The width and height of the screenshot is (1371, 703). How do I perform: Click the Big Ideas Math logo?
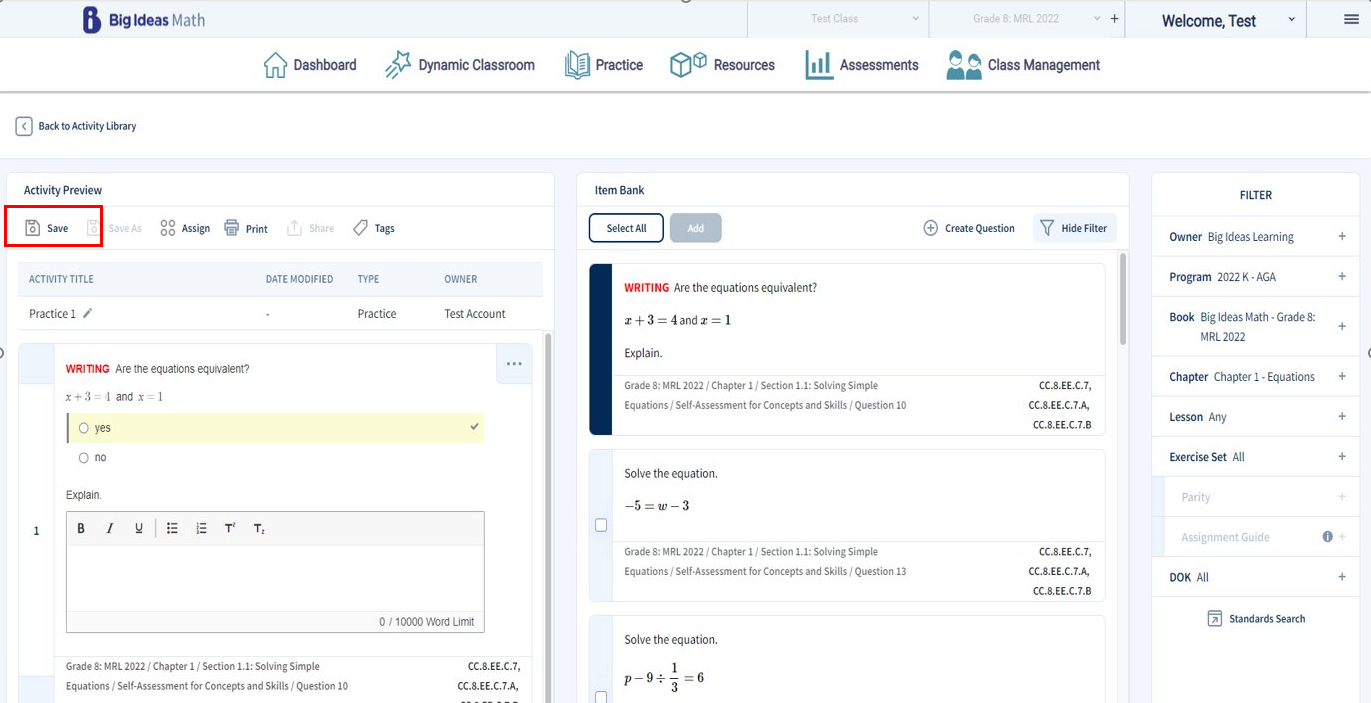coord(143,20)
